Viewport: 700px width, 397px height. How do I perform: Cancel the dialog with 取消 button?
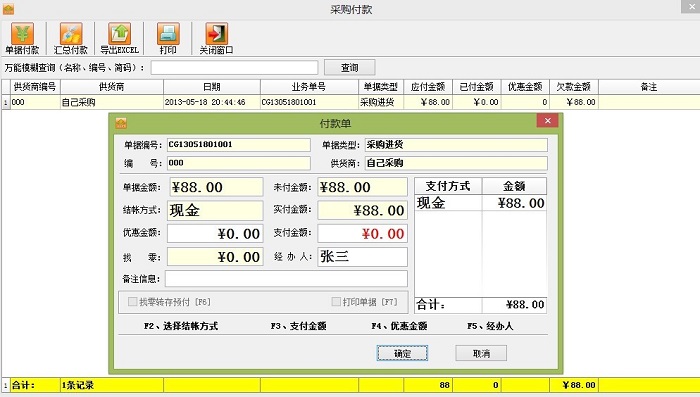point(481,353)
